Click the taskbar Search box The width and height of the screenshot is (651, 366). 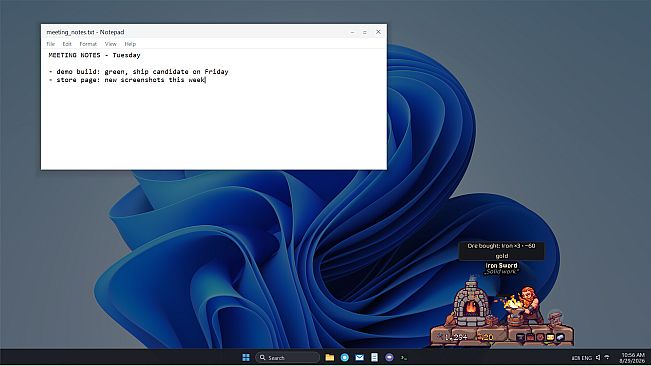click(287, 357)
